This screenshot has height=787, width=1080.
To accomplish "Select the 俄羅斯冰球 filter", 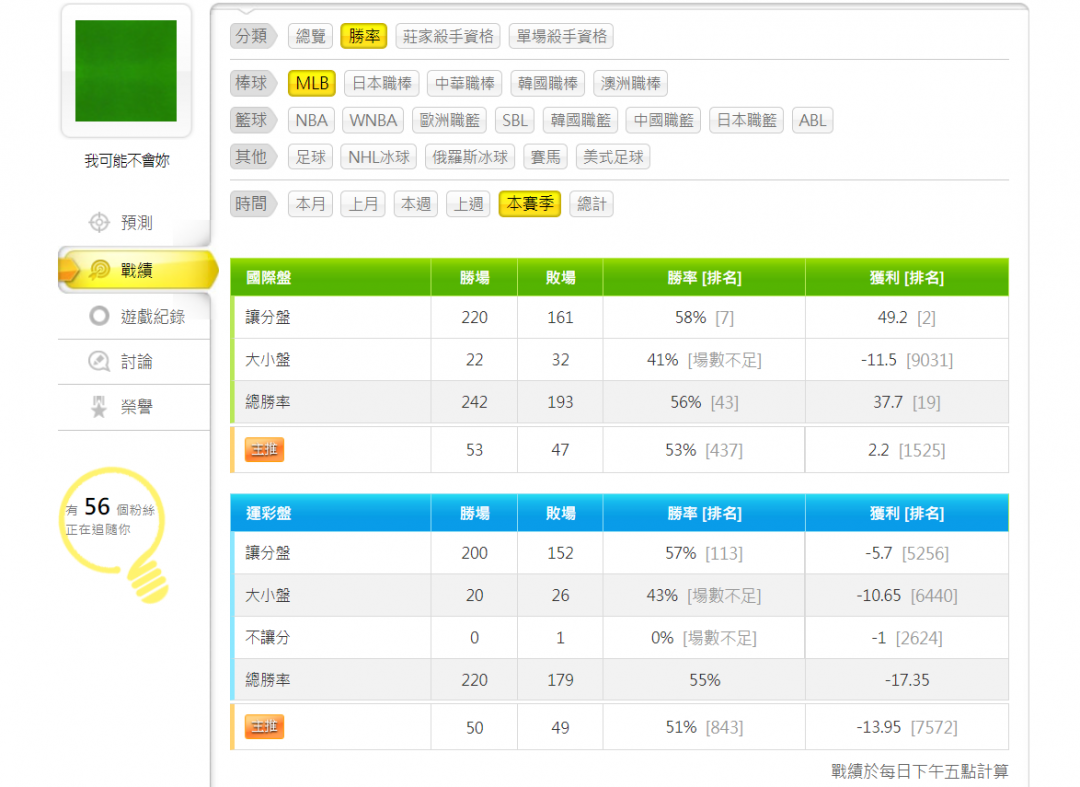I will 470,157.
